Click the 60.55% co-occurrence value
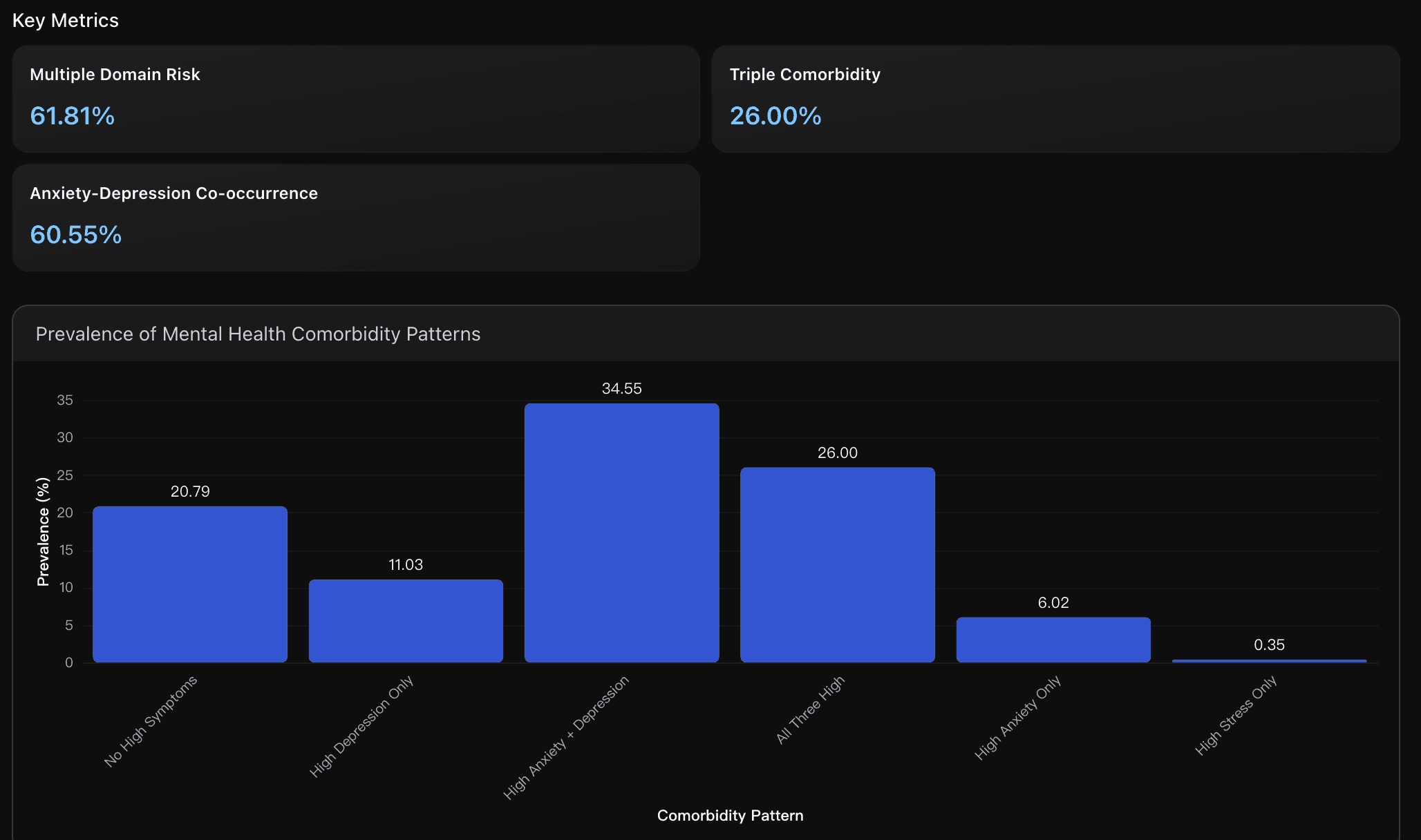Screen dimensions: 1421x840 (x=76, y=235)
